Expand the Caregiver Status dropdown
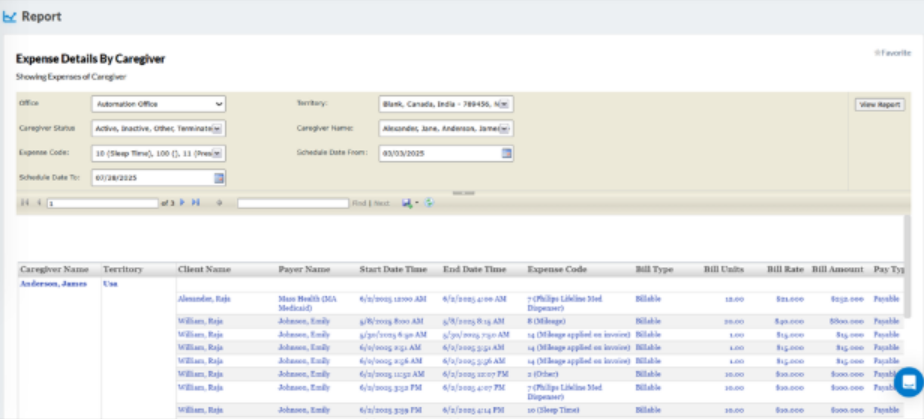 (217, 128)
